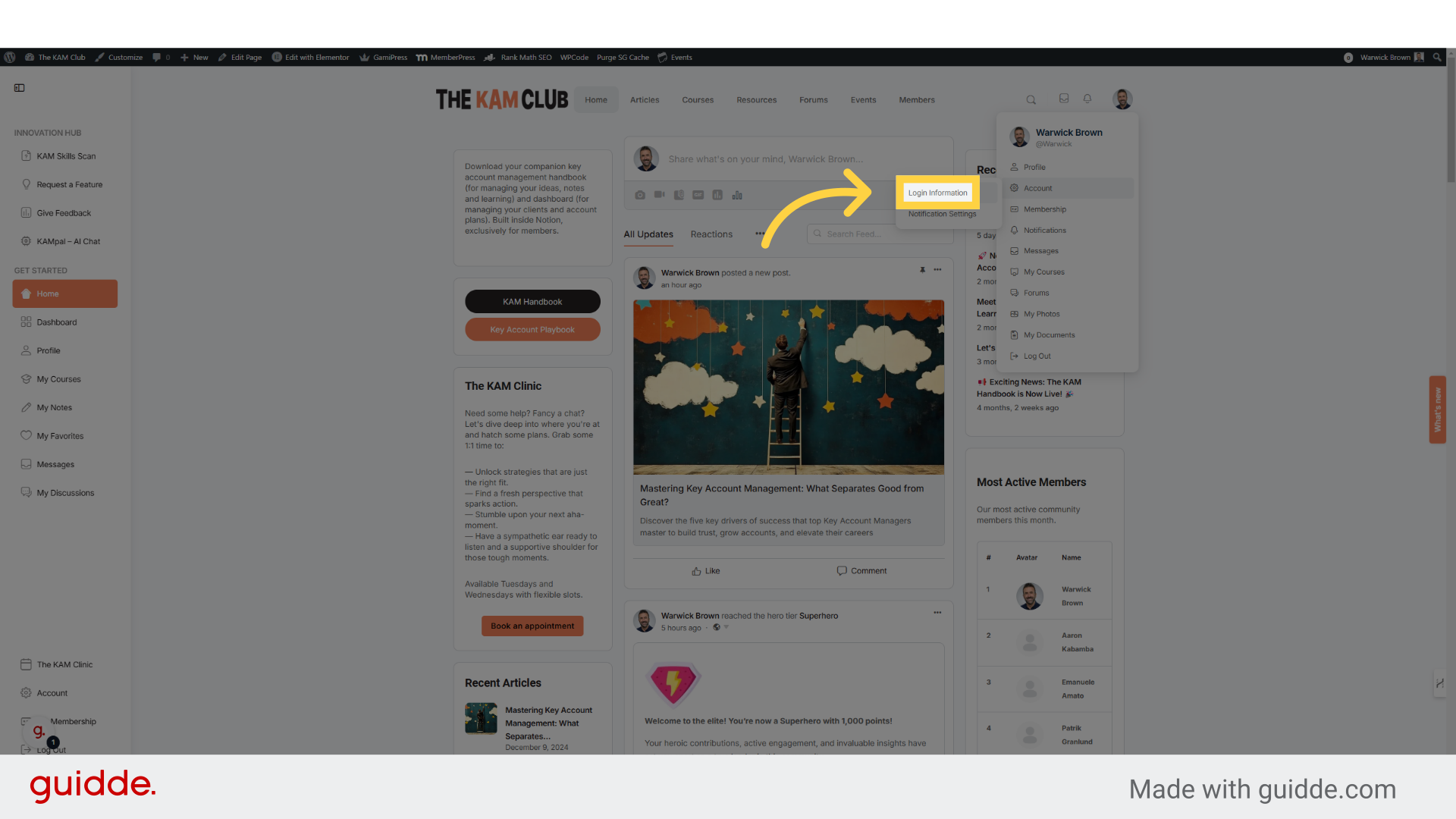Screen dimensions: 1456x819
Task: Click the header search magnifier icon
Action: pyautogui.click(x=1031, y=99)
